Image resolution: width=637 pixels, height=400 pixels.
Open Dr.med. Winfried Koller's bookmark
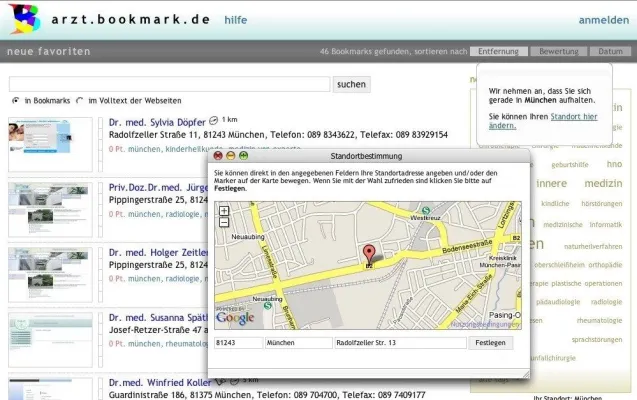(160, 383)
